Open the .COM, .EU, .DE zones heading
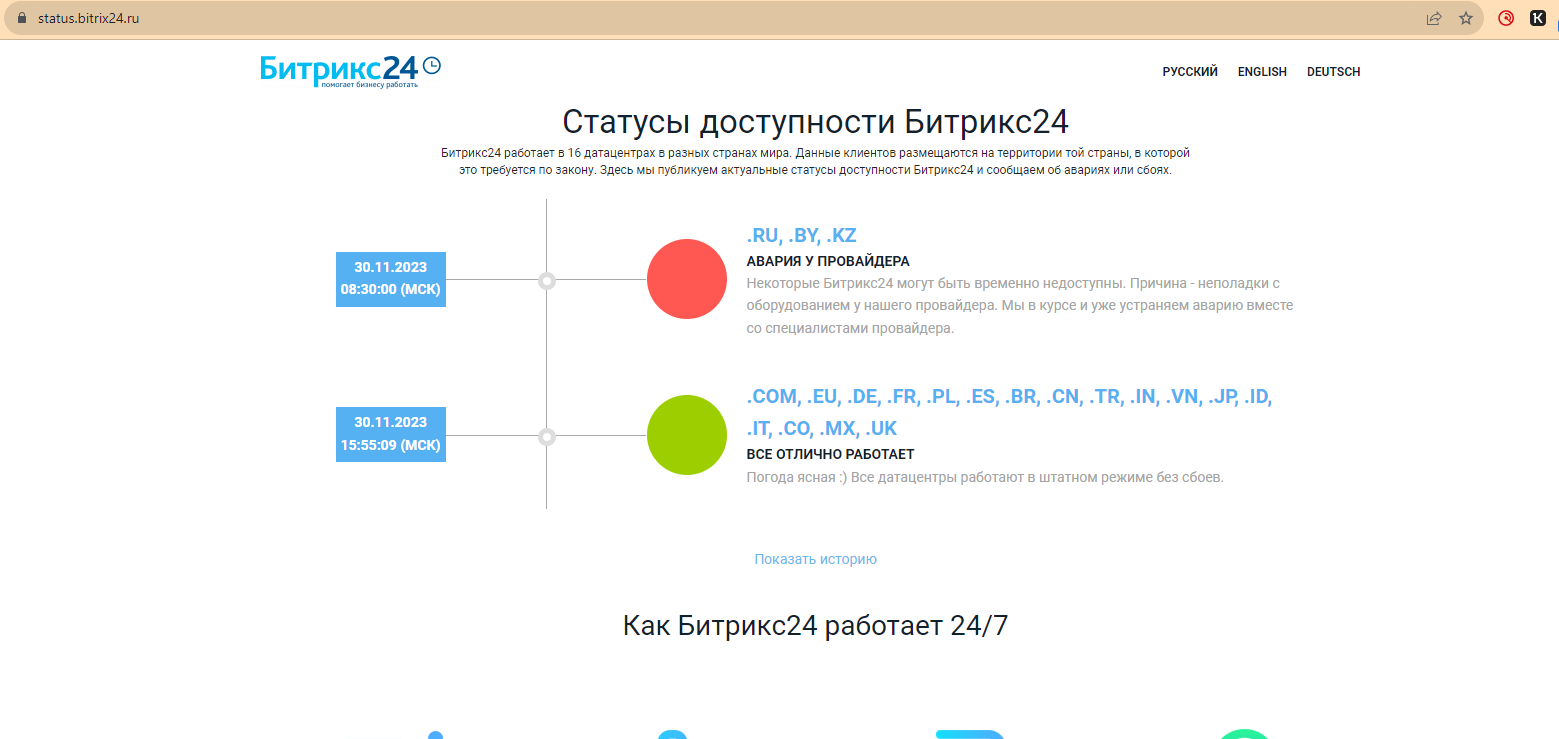The height and width of the screenshot is (739, 1559). tap(1009, 412)
